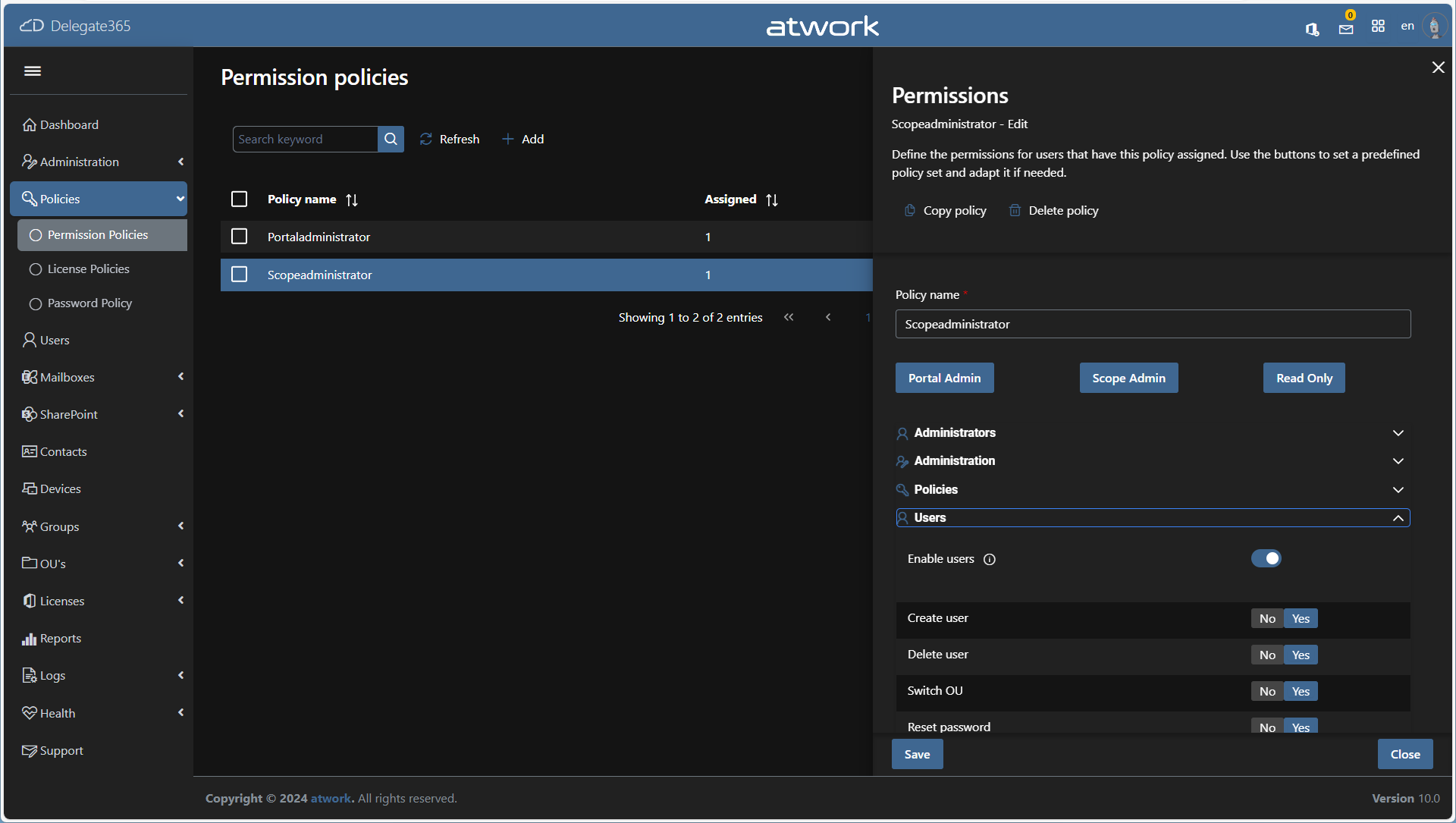Toggle the hamburger navigation menu
This screenshot has height=823, width=1456.
point(33,71)
